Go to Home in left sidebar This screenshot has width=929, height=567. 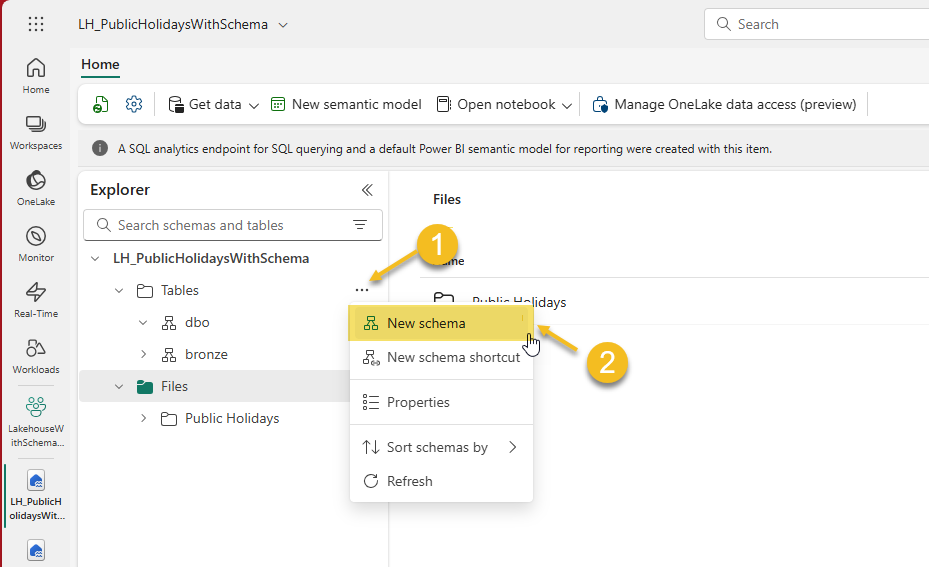[36, 76]
